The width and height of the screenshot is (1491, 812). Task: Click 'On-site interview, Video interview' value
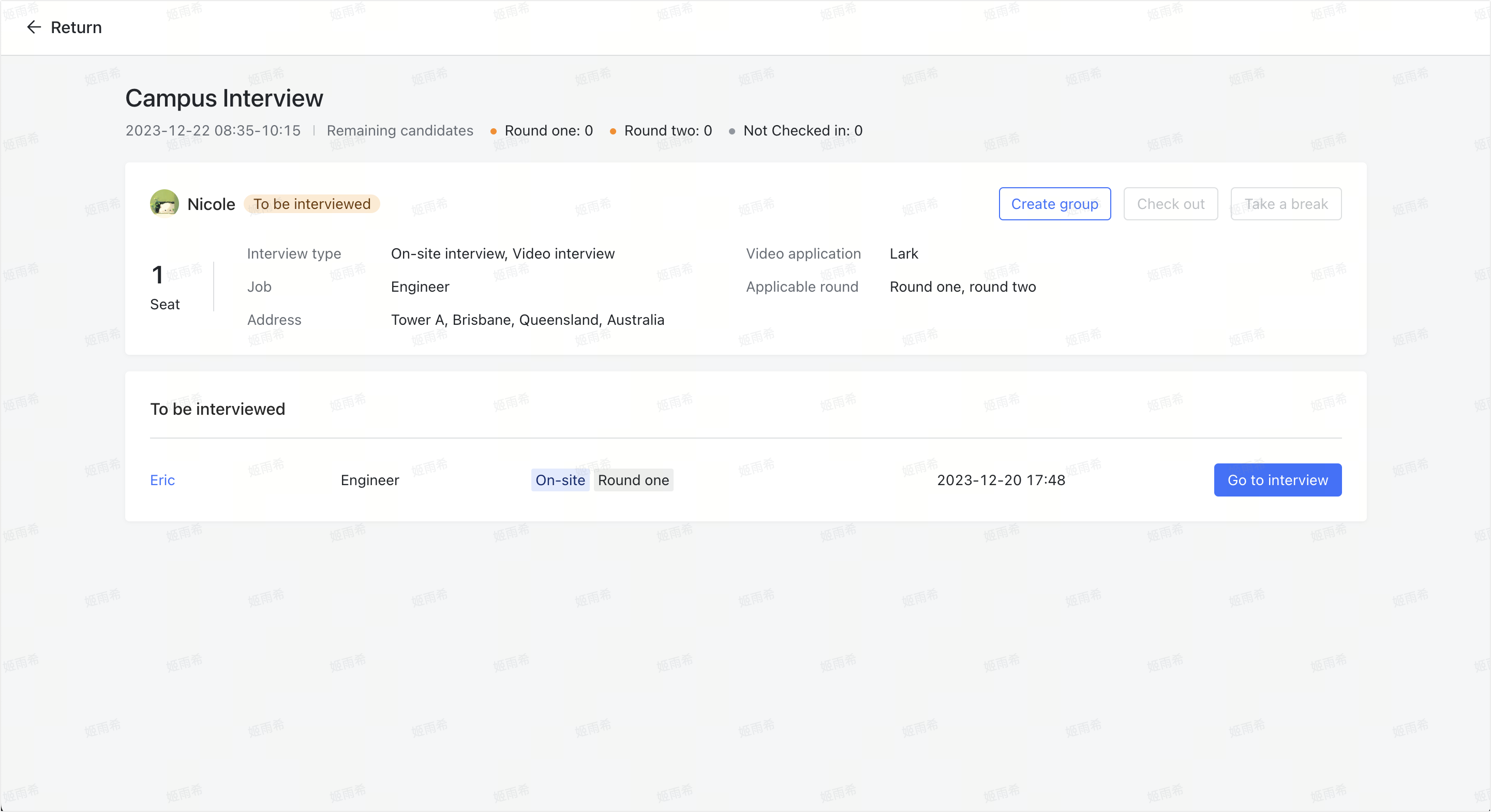[502, 253]
